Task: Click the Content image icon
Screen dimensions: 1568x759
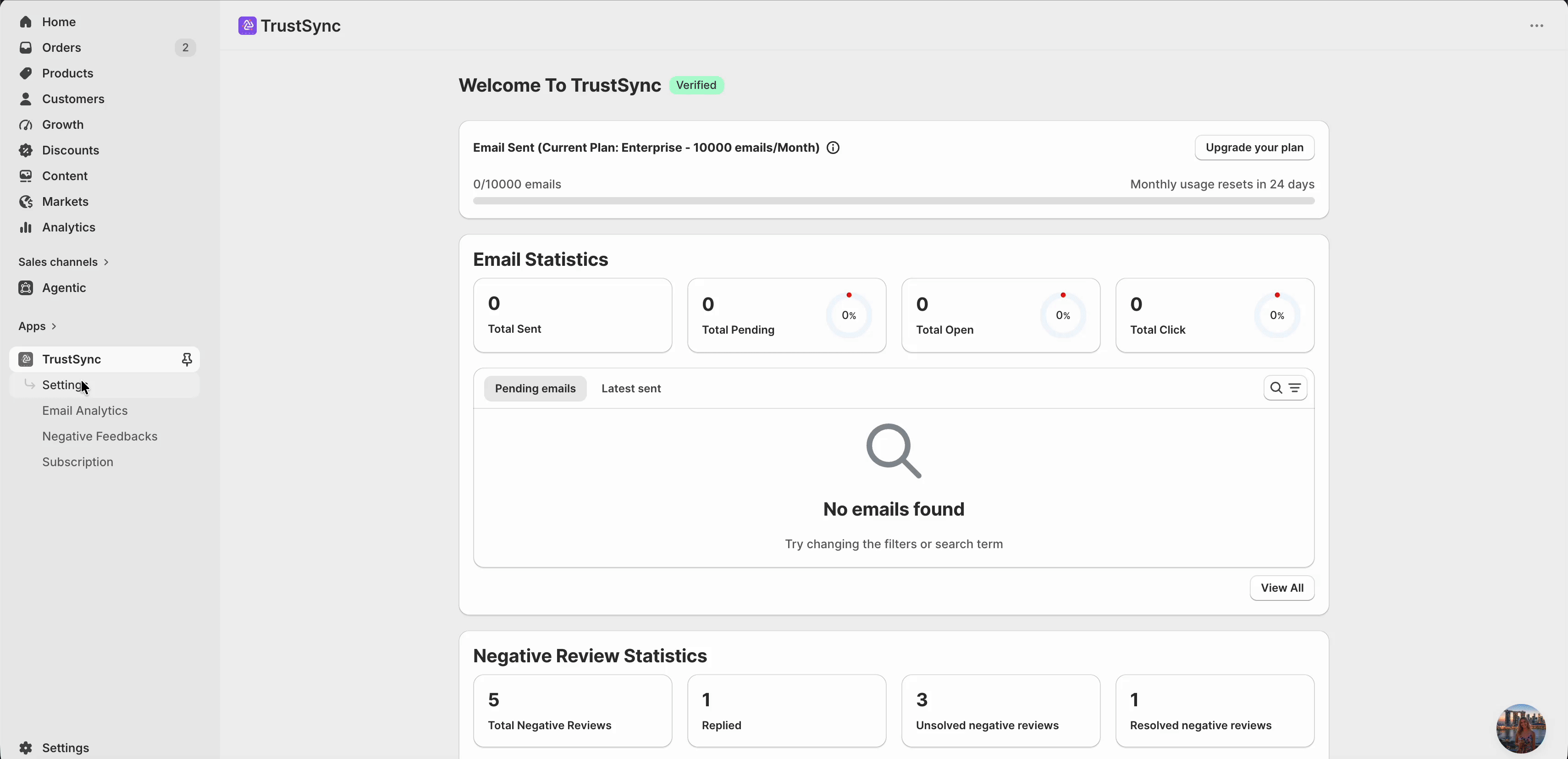Action: (x=26, y=176)
